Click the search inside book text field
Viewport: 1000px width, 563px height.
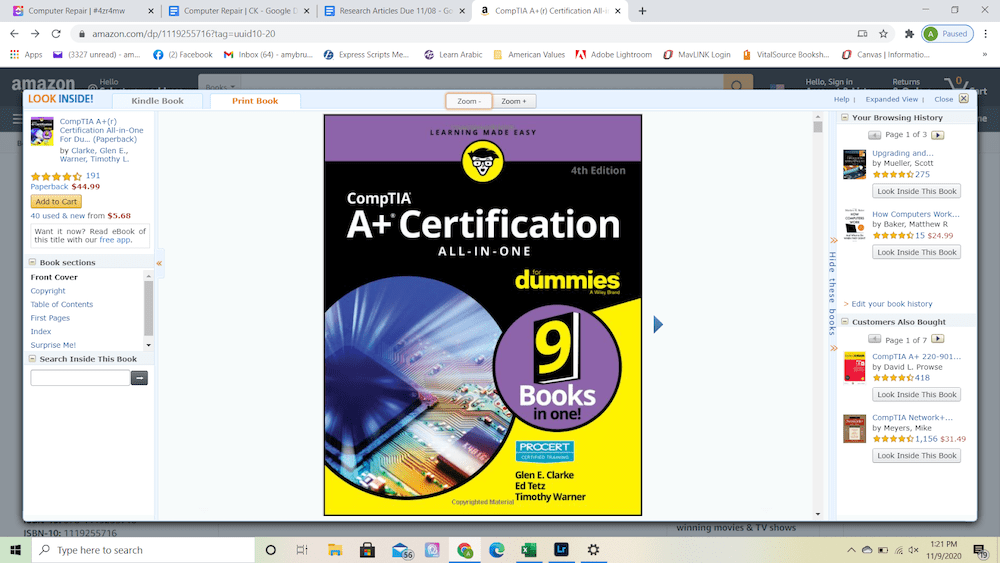[80, 378]
